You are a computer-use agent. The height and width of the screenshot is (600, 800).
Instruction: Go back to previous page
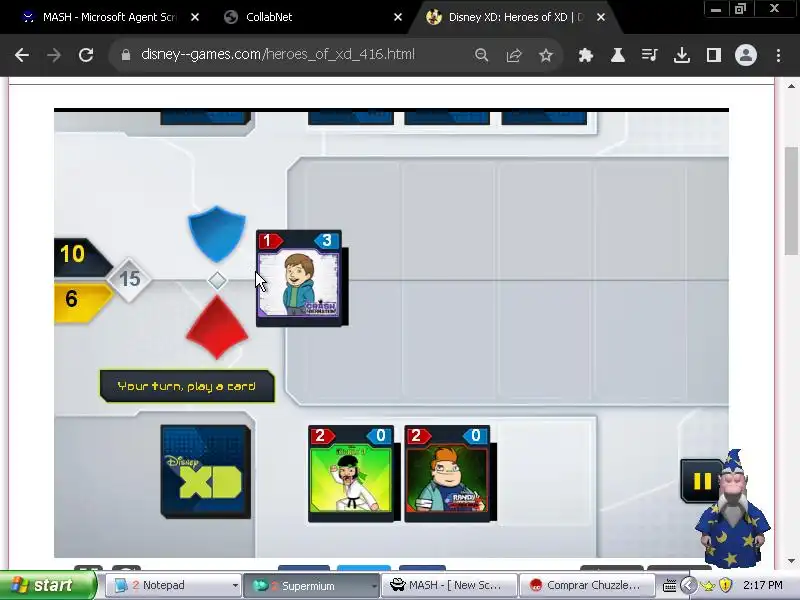click(x=22, y=55)
